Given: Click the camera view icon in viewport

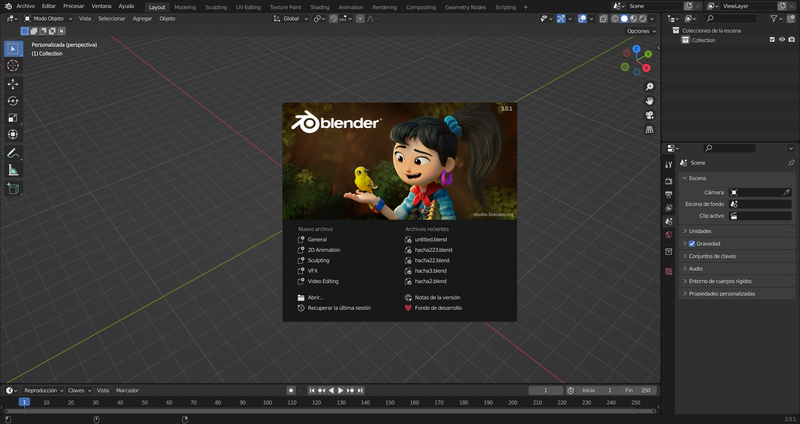Looking at the screenshot, I should (x=650, y=115).
